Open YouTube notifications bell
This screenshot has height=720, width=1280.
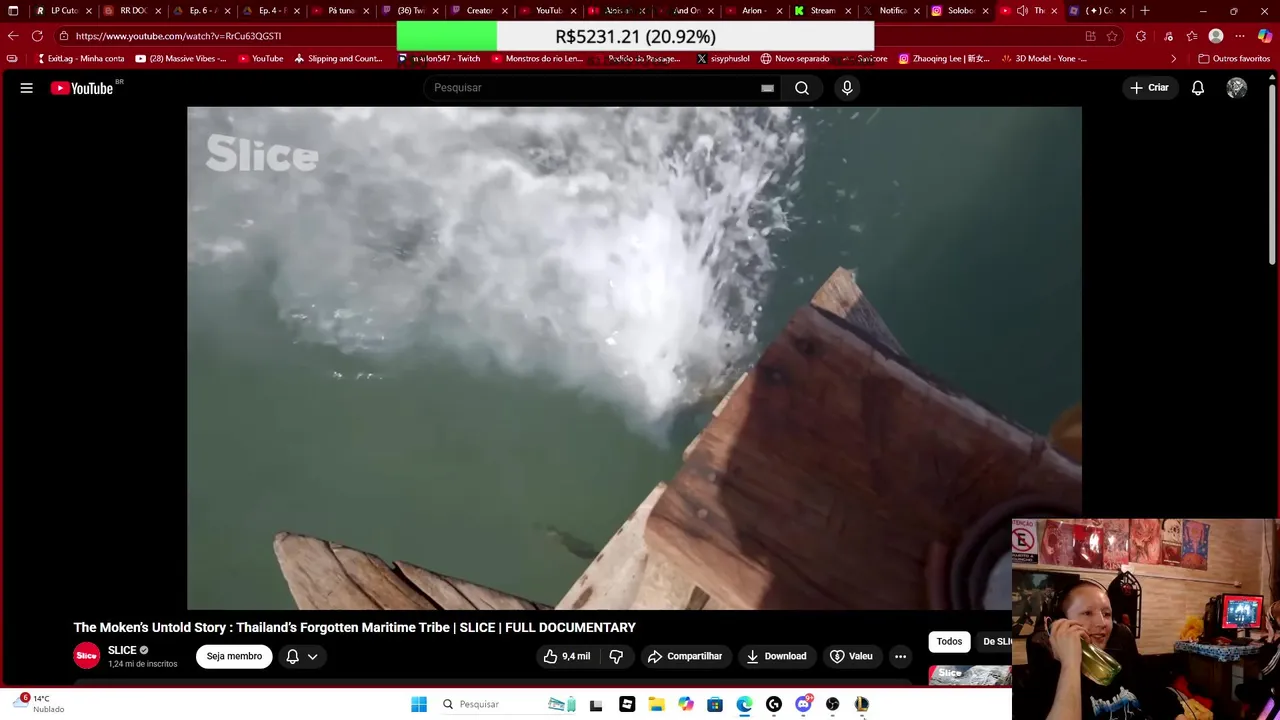tap(1198, 88)
